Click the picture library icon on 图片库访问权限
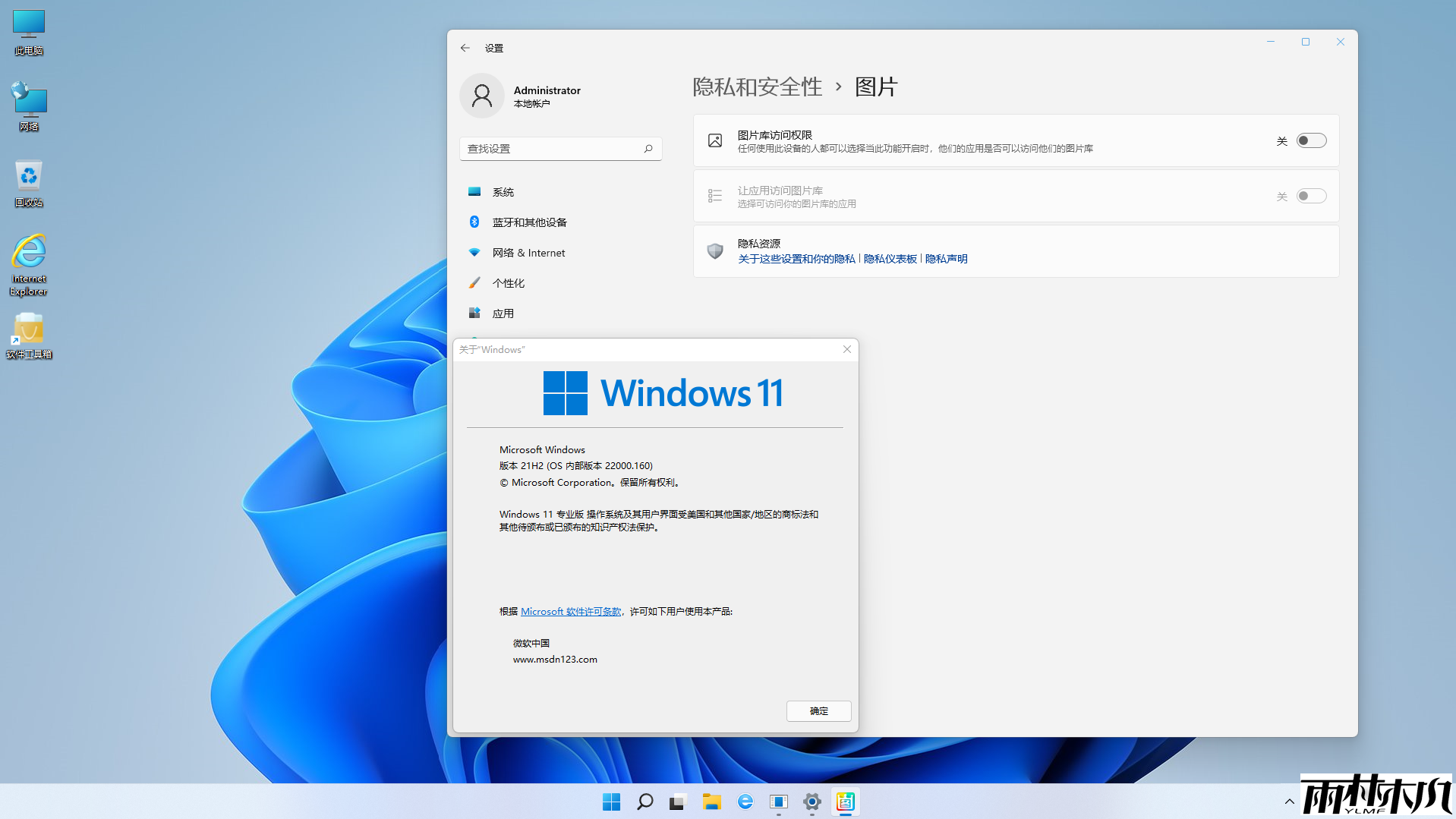Screen dimensions: 1456x819 714,140
